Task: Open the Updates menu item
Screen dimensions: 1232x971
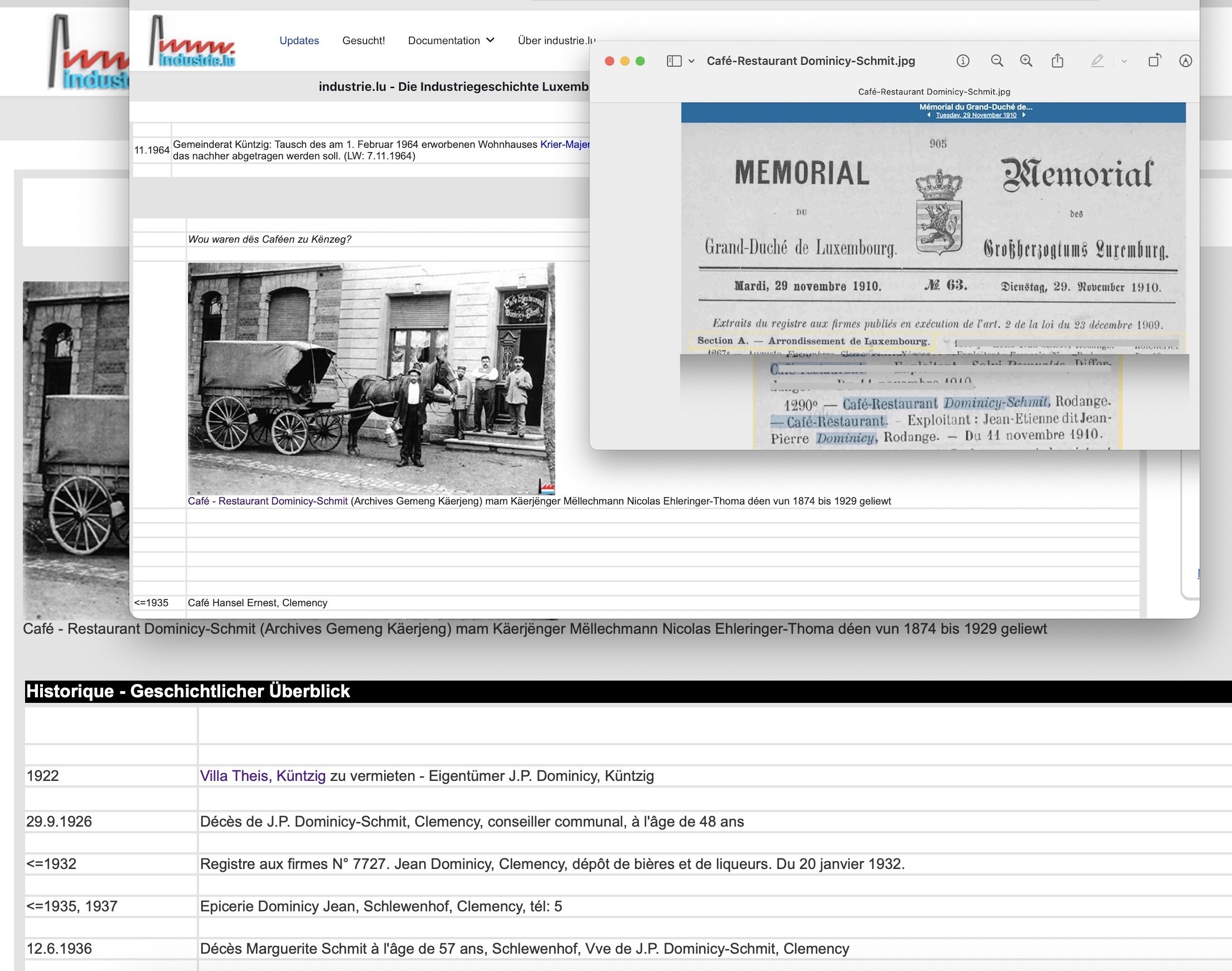Action: pos(299,40)
